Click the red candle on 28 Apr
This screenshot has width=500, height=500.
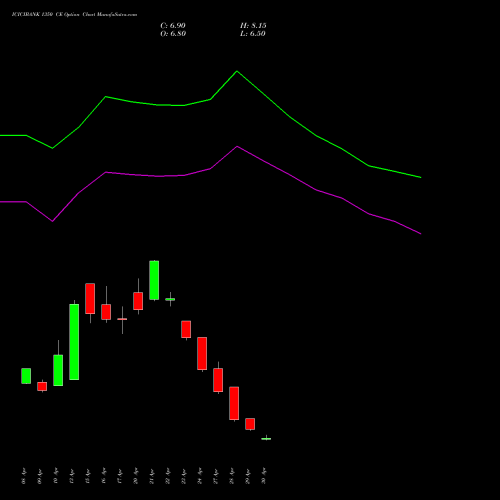234,403
